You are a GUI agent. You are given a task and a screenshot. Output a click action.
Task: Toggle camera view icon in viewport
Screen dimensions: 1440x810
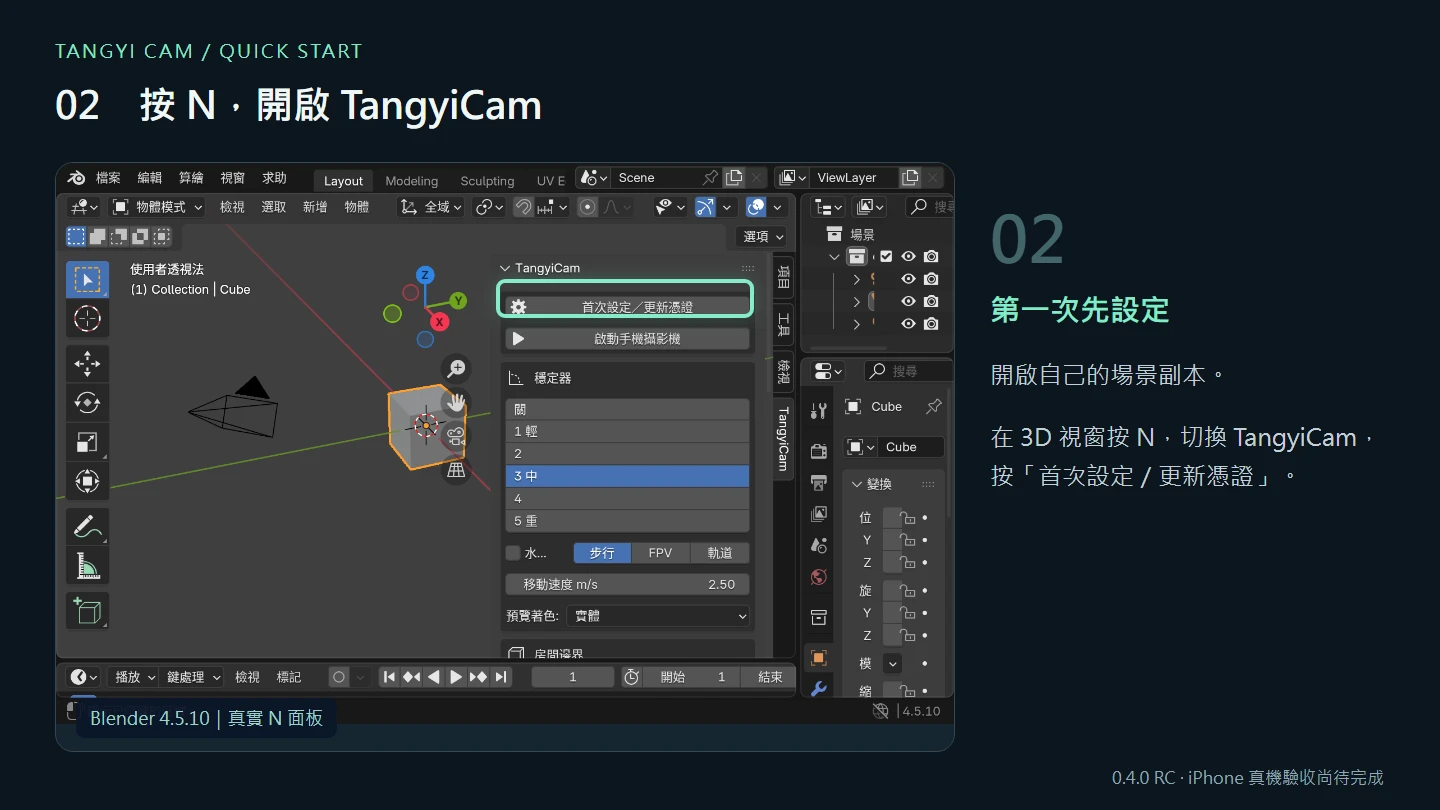pyautogui.click(x=456, y=436)
